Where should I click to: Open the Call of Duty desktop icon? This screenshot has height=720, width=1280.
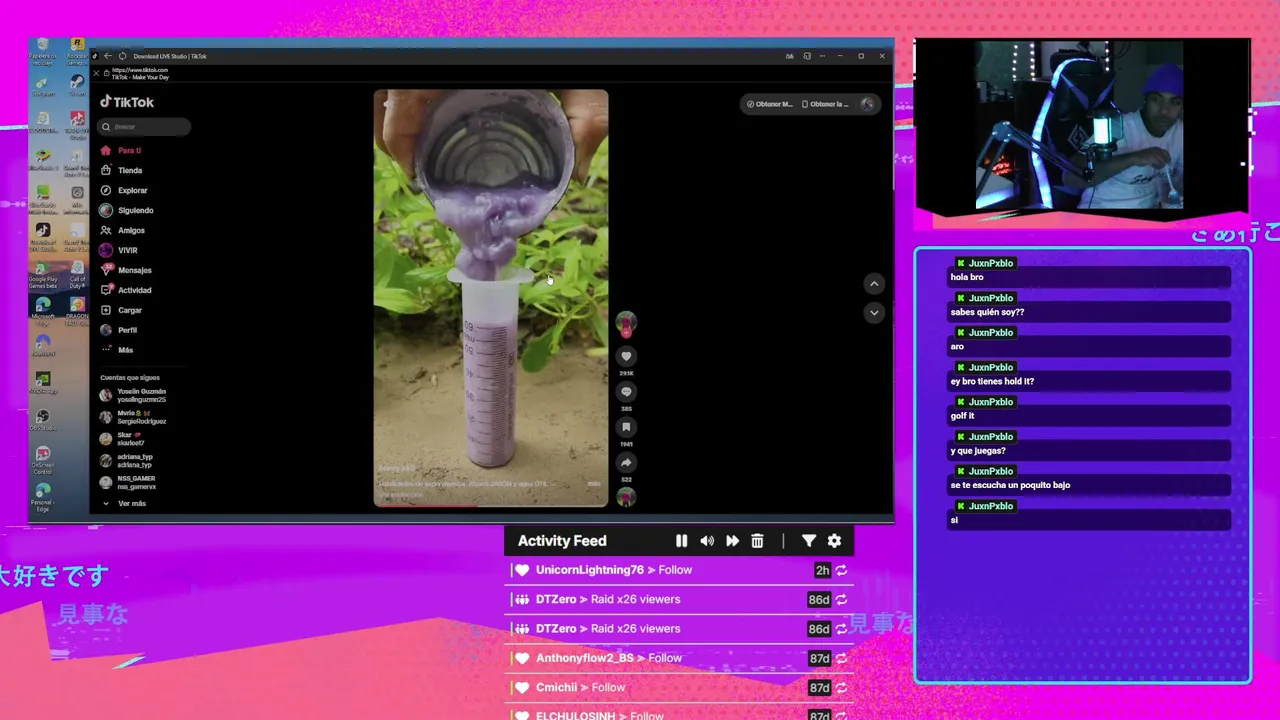point(77,275)
